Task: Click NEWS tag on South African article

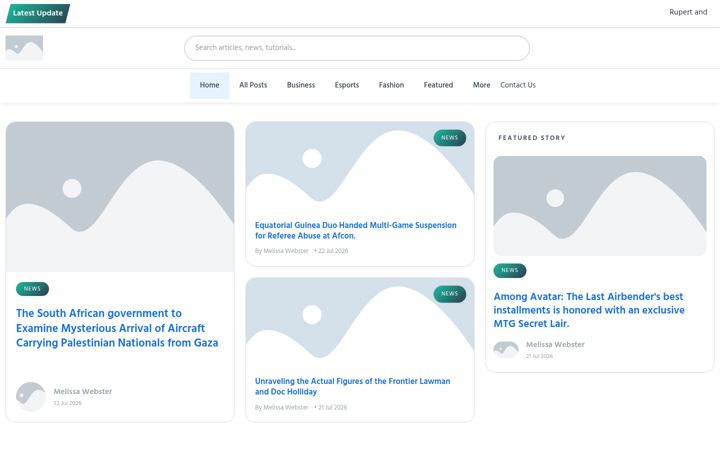Action: 32,289
